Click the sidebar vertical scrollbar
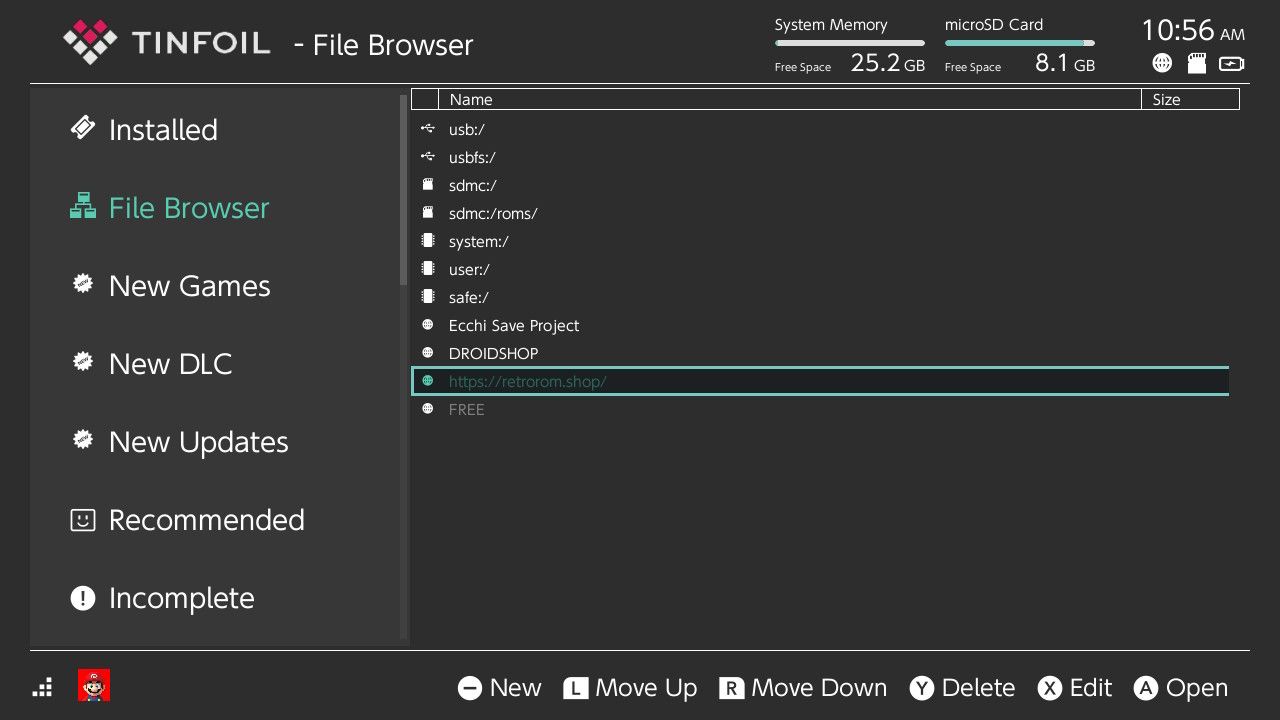The height and width of the screenshot is (720, 1280). (403, 190)
